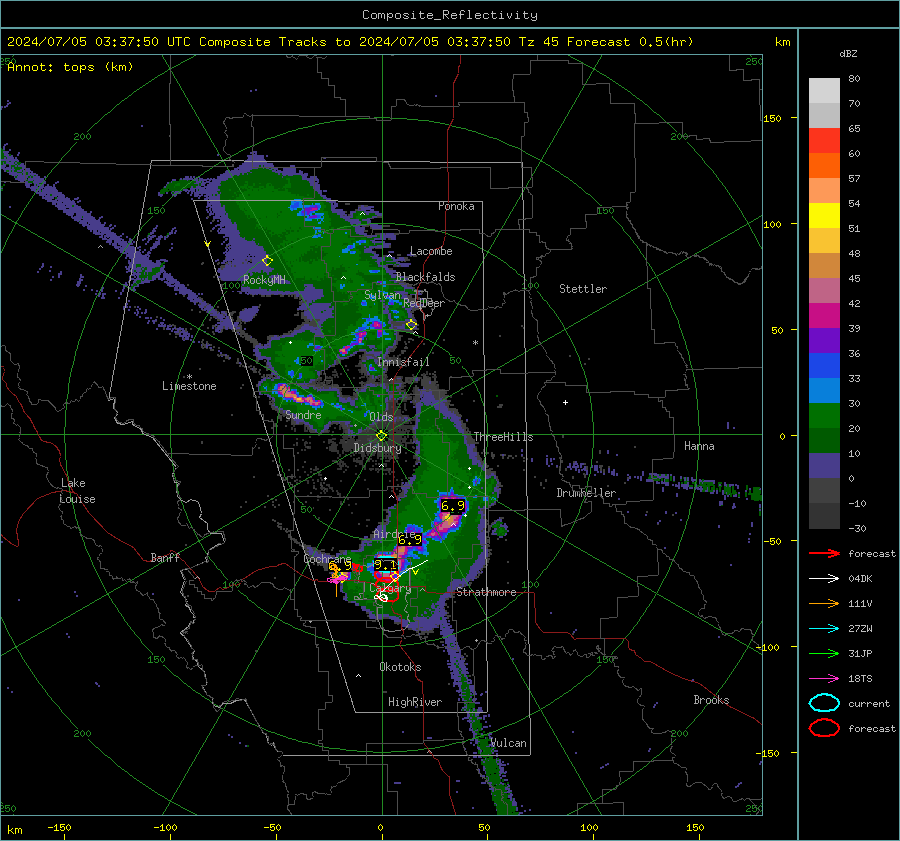Click the Limestone label
The width and height of the screenshot is (900, 841).
(189, 386)
